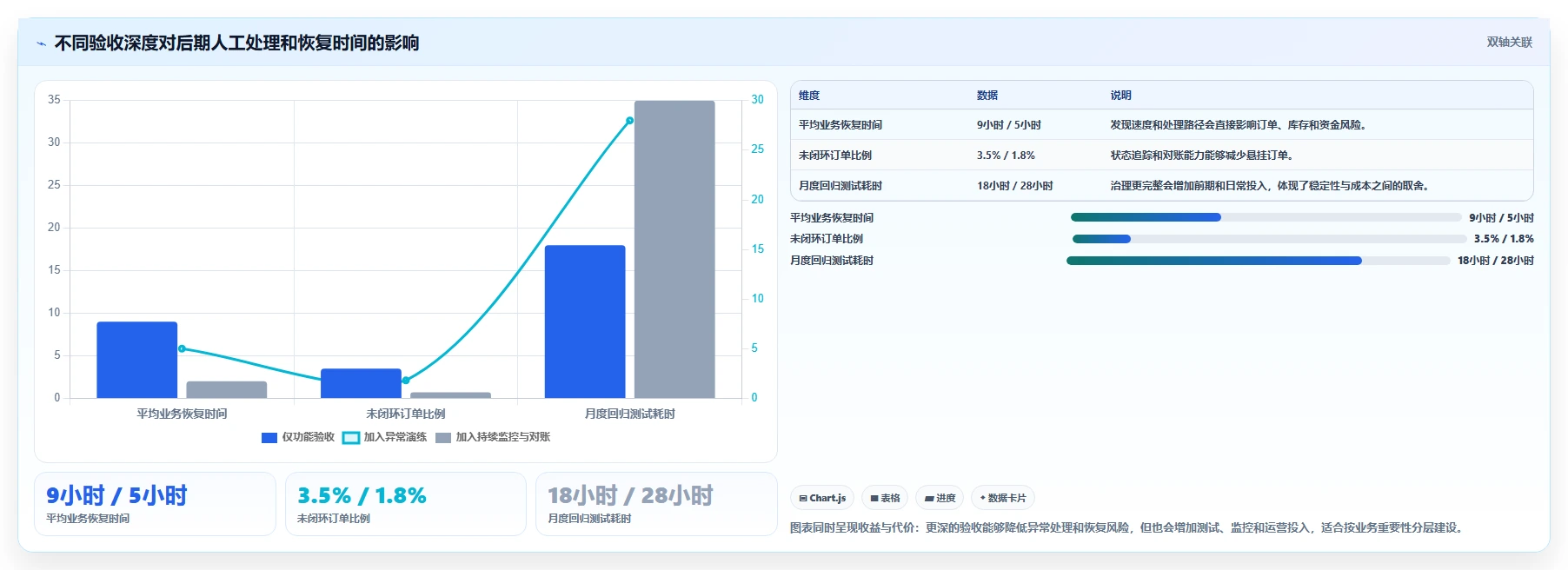Select the 表格 tag chip
Image resolution: width=1568 pixels, height=570 pixels.
(885, 498)
